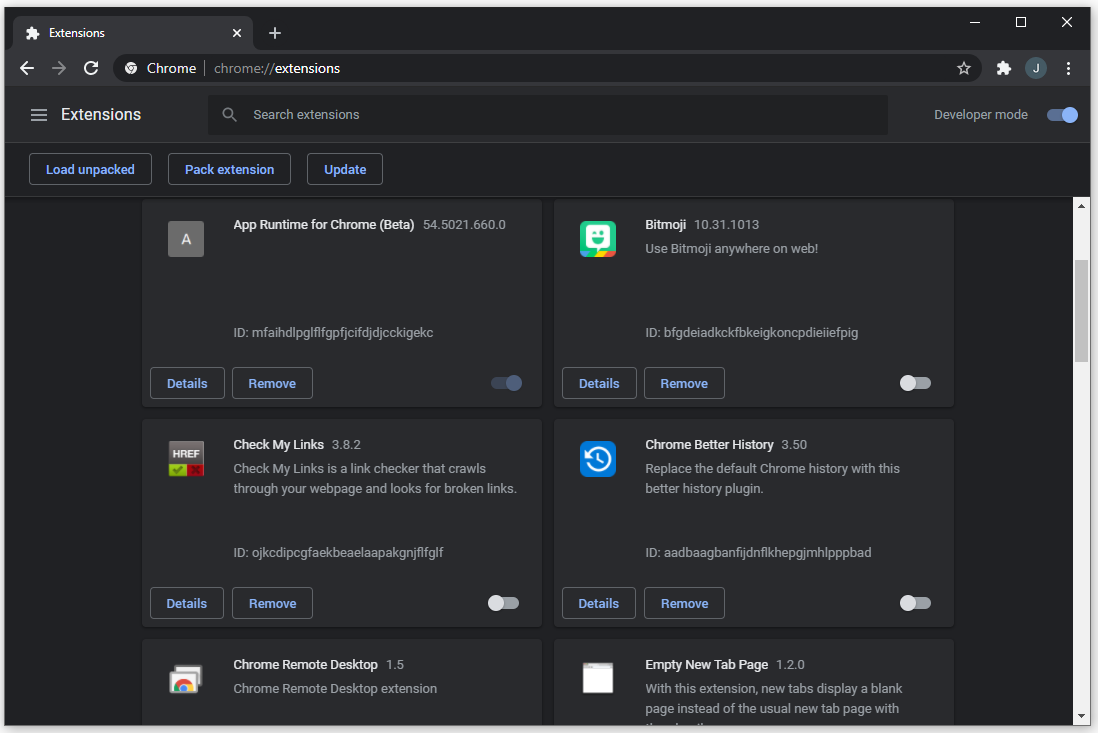
Task: Open a new tab with plus button
Action: (275, 33)
